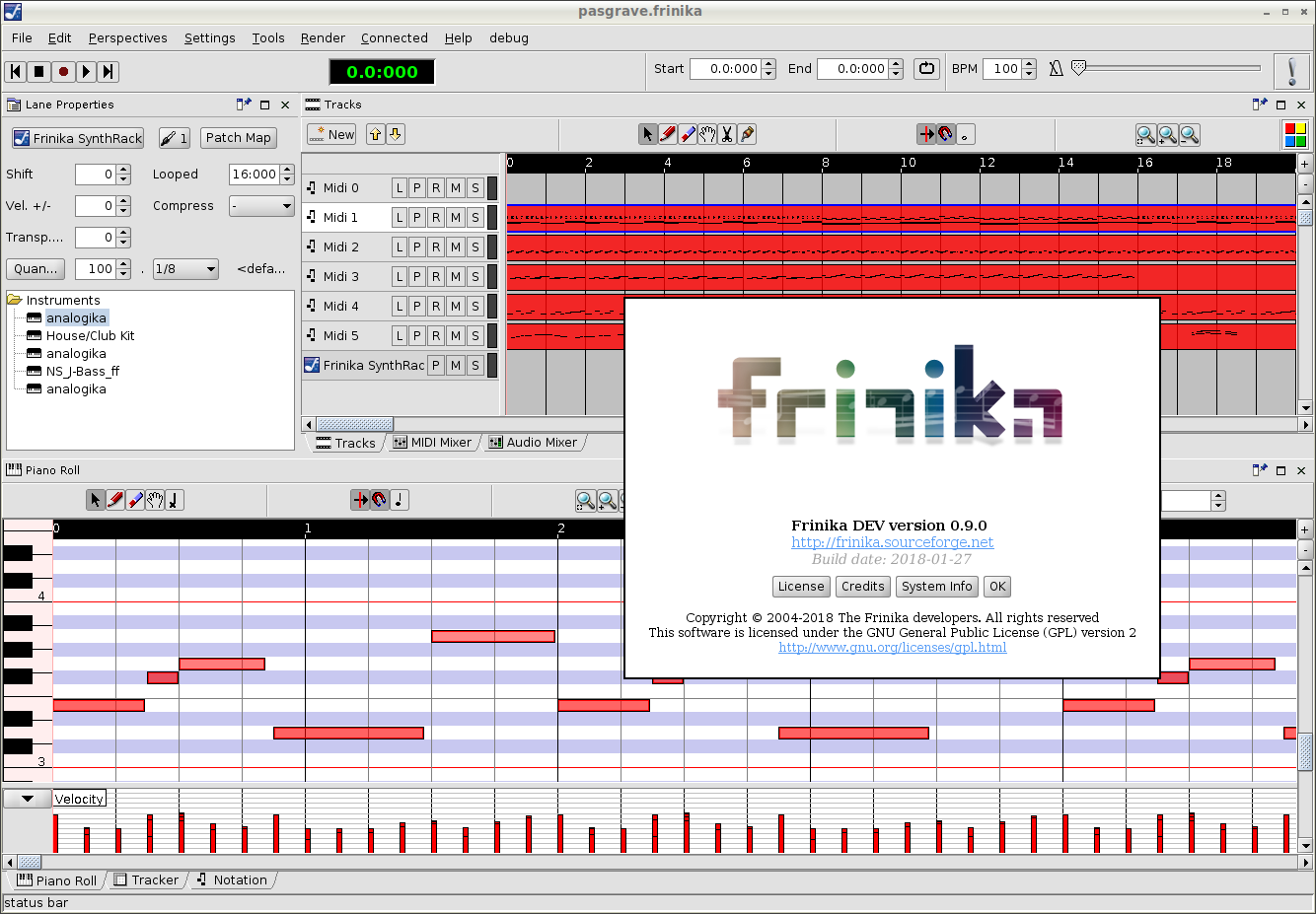Click the metronome volume slider handle
Image resolution: width=1316 pixels, height=914 pixels.
[x=1078, y=68]
